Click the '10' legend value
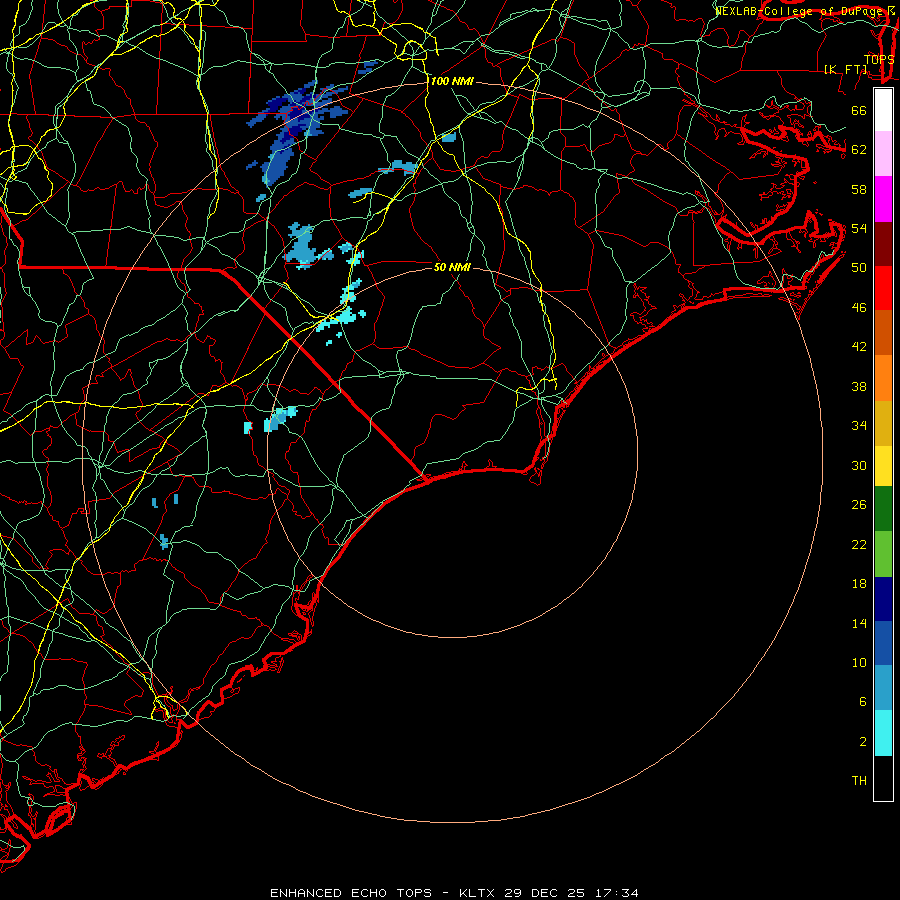The height and width of the screenshot is (900, 900). click(x=859, y=662)
